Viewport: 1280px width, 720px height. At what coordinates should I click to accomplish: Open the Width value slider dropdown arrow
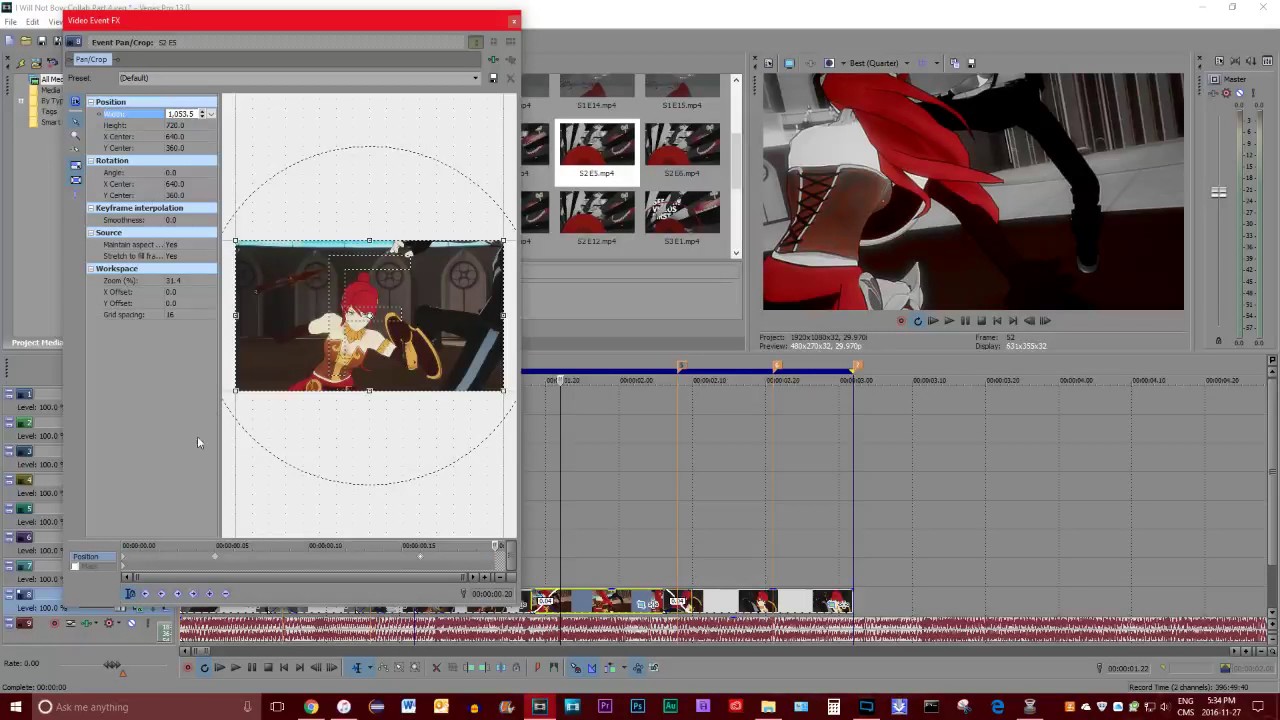point(211,114)
